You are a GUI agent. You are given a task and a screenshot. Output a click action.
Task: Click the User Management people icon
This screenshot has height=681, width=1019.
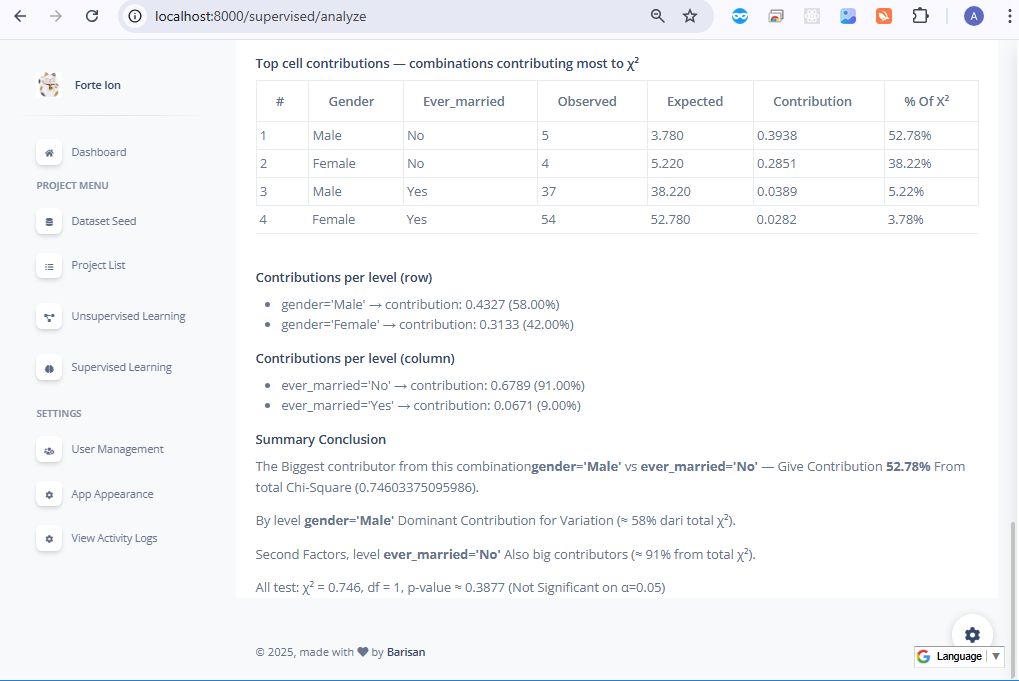pos(49,450)
